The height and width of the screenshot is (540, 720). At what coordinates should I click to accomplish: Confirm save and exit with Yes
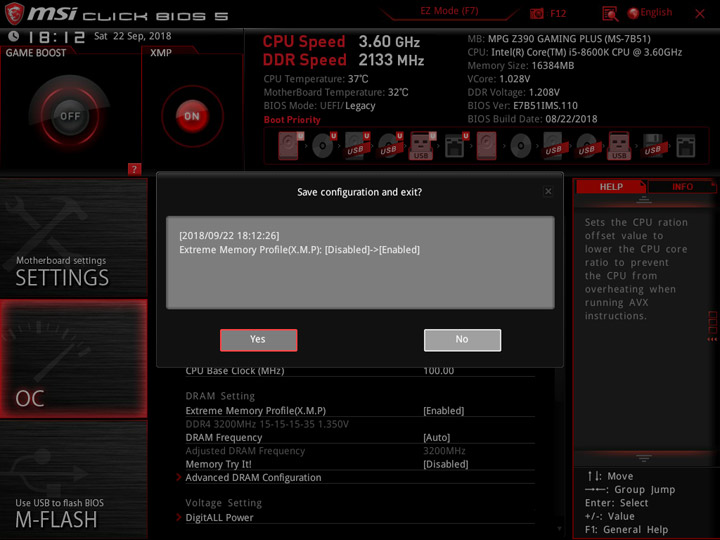[259, 340]
